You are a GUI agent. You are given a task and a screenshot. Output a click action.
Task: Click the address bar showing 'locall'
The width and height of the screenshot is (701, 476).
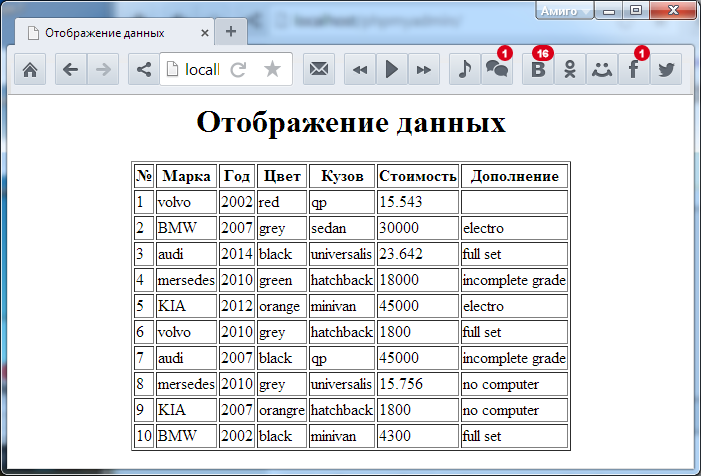click(201, 70)
